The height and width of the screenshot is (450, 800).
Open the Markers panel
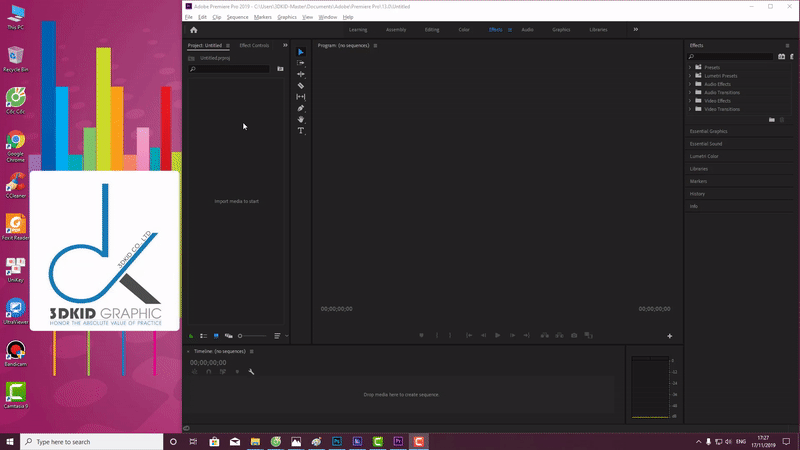click(x=698, y=181)
